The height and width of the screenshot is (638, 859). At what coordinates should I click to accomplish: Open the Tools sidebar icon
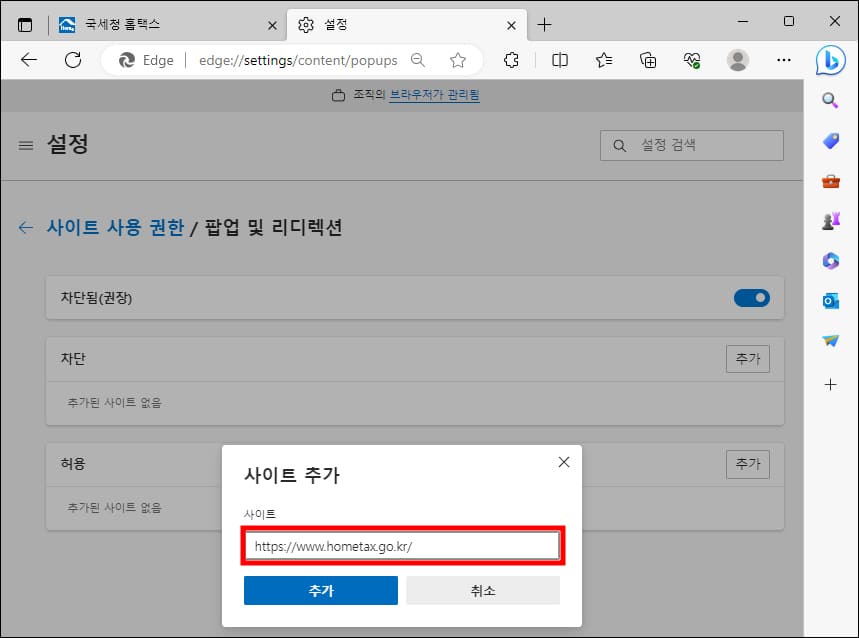[830, 181]
